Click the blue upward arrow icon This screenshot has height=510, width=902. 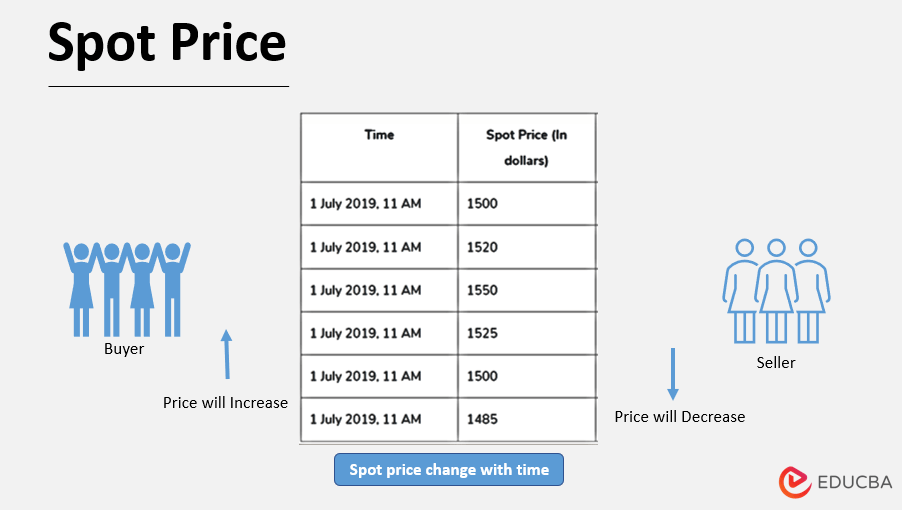(227, 354)
